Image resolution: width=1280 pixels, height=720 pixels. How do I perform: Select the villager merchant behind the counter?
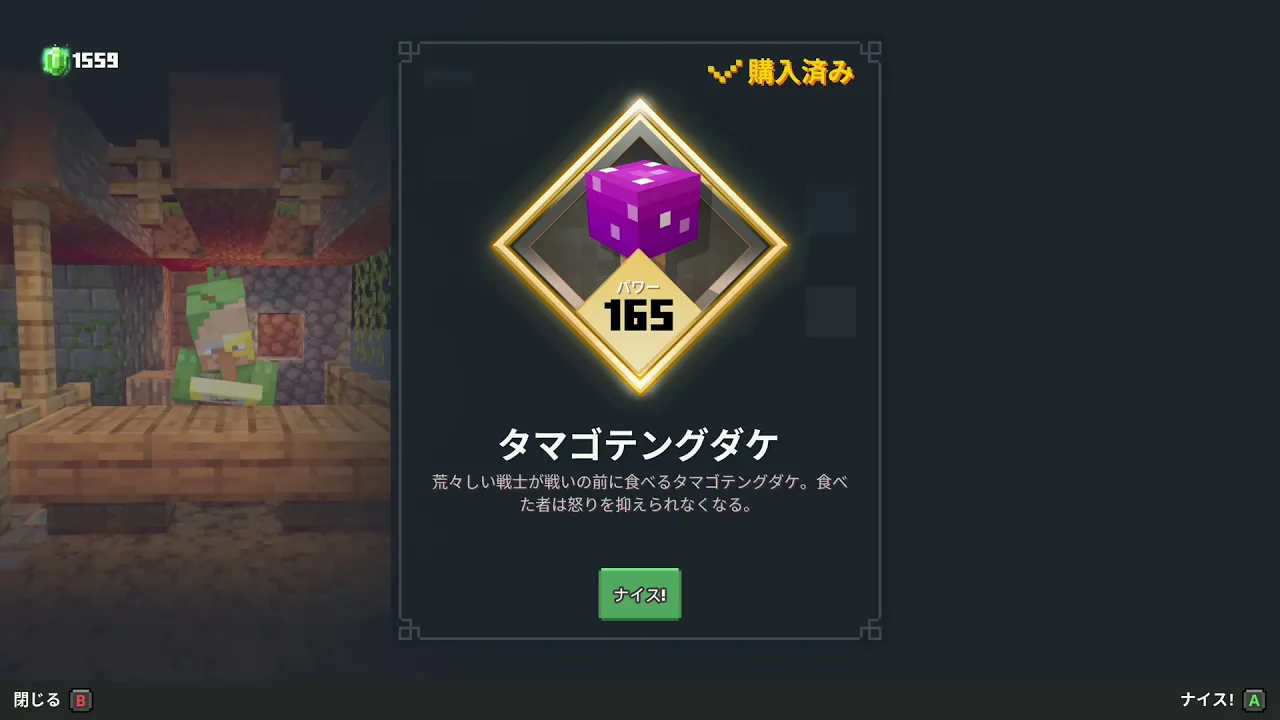click(x=224, y=338)
